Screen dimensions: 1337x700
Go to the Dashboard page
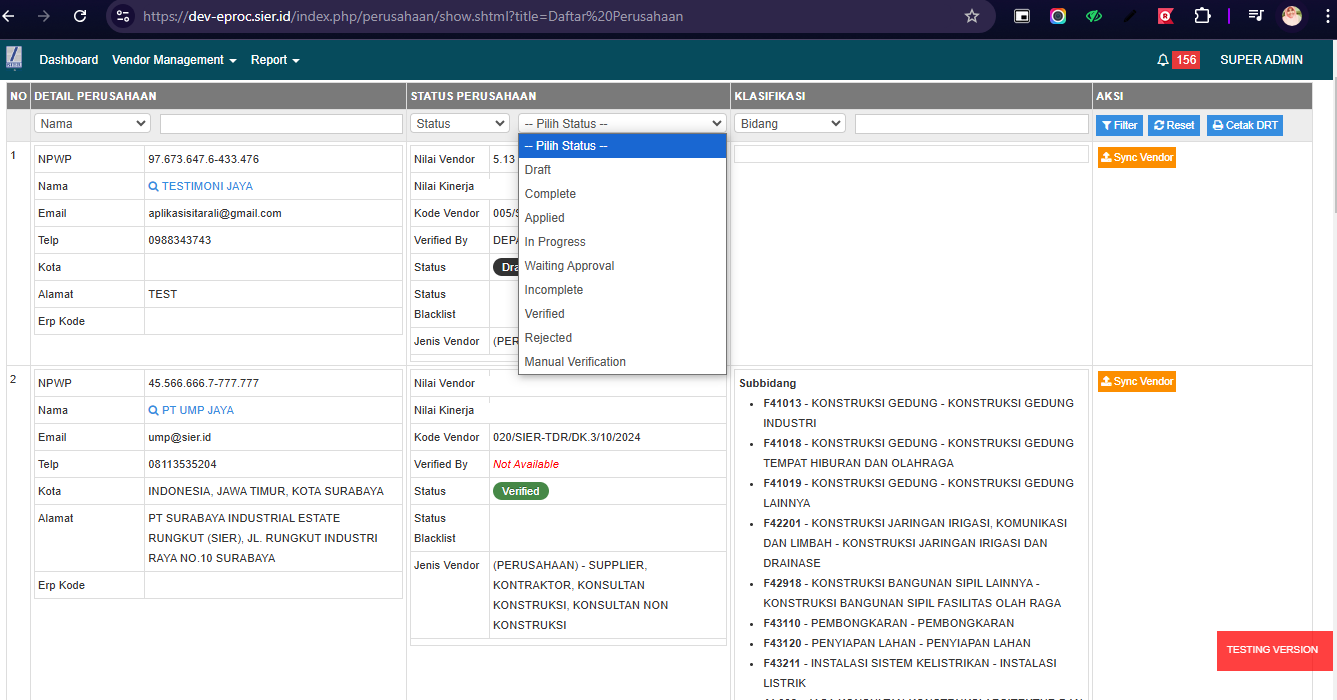click(69, 60)
